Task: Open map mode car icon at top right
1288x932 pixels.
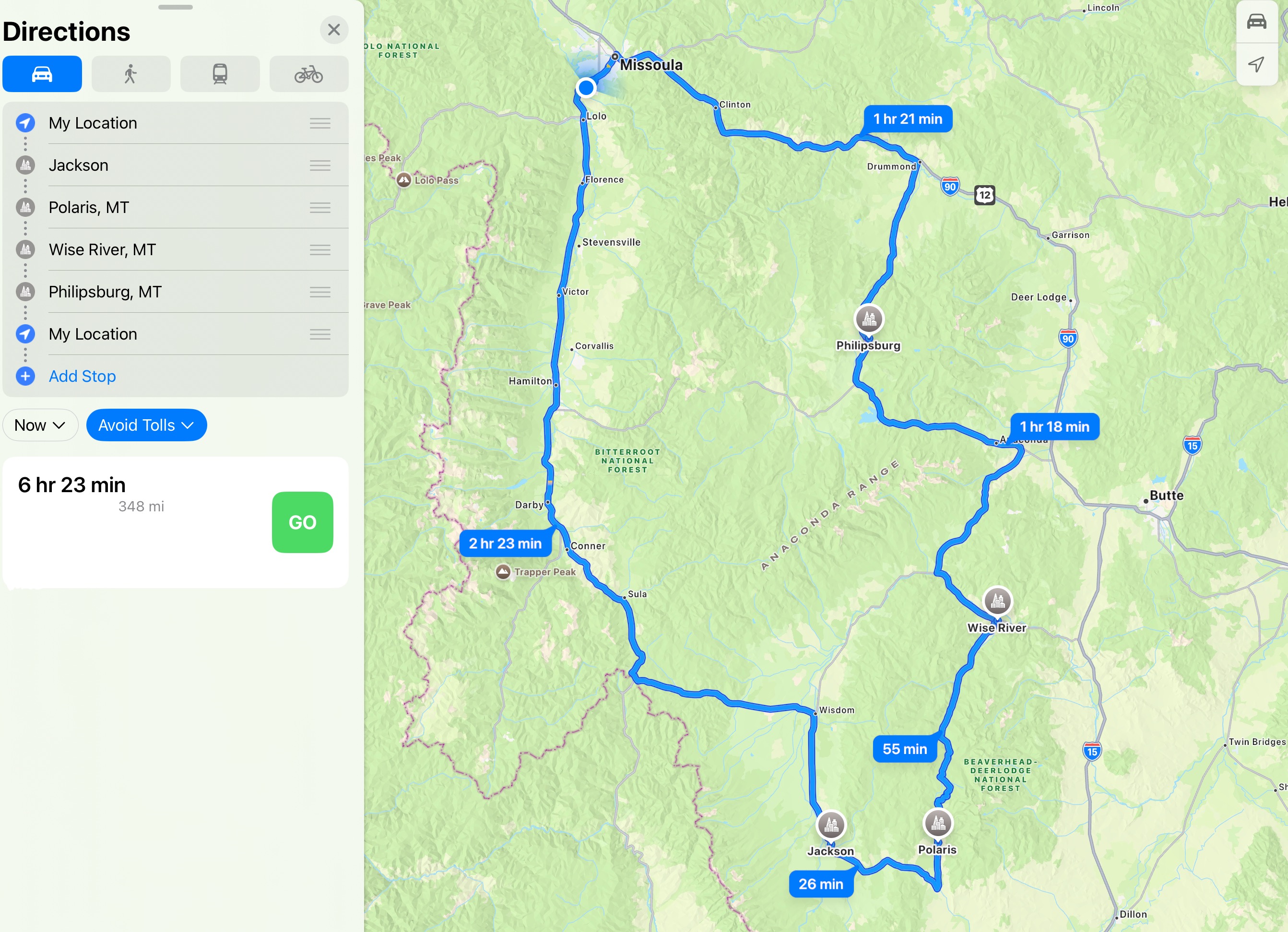Action: point(1256,22)
